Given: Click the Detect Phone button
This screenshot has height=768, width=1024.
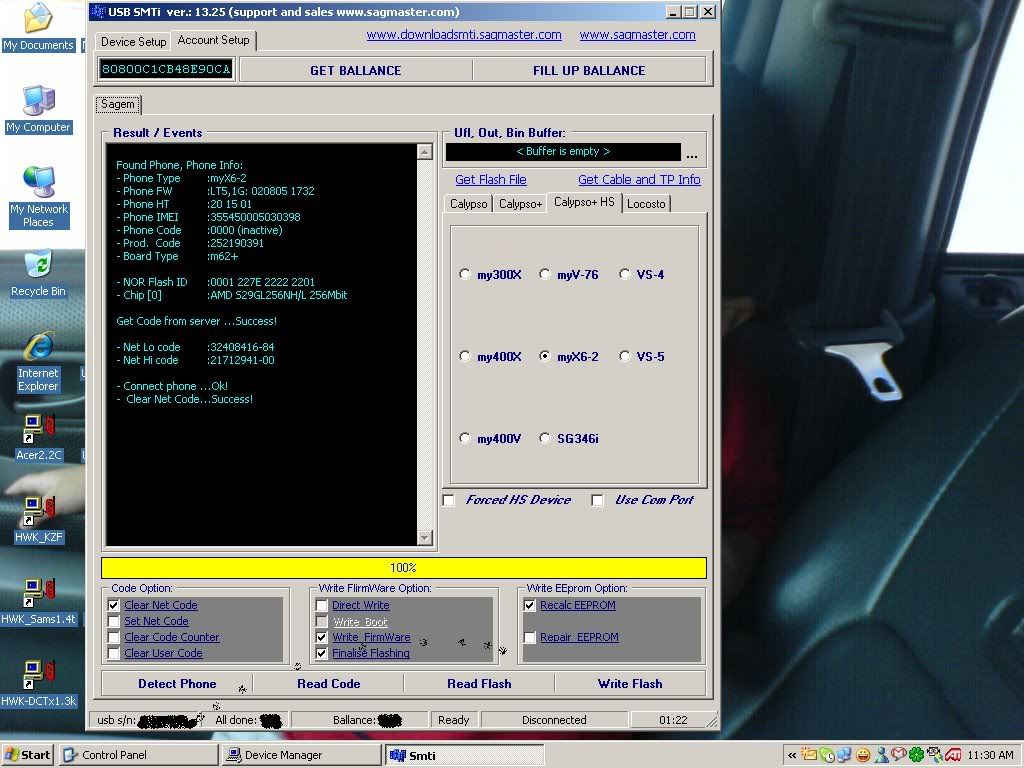Looking at the screenshot, I should [177, 684].
